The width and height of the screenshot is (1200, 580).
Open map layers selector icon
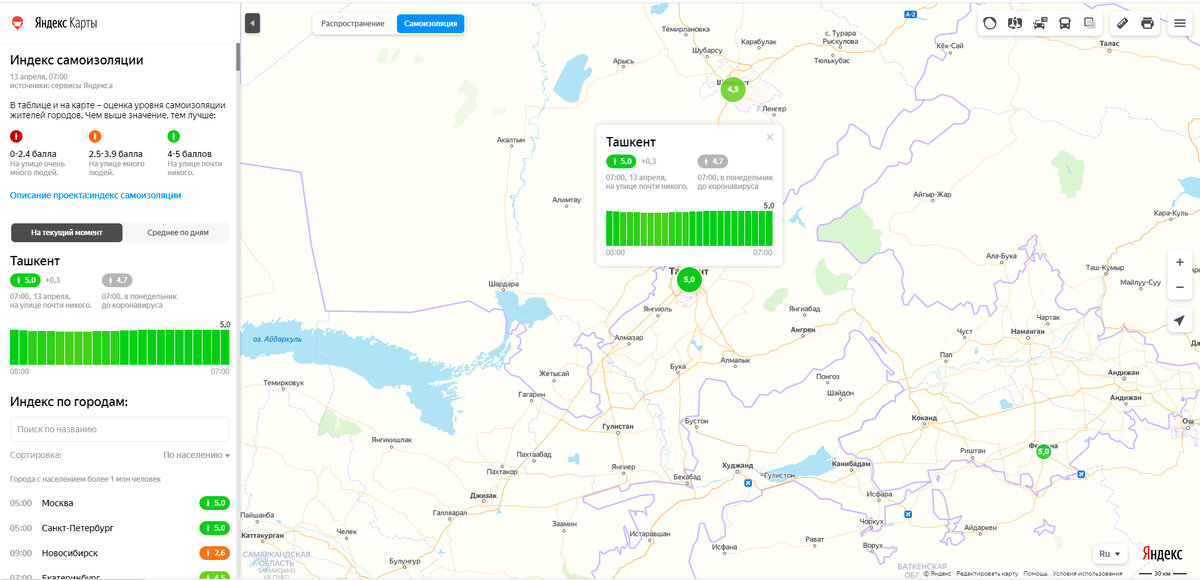point(1090,23)
